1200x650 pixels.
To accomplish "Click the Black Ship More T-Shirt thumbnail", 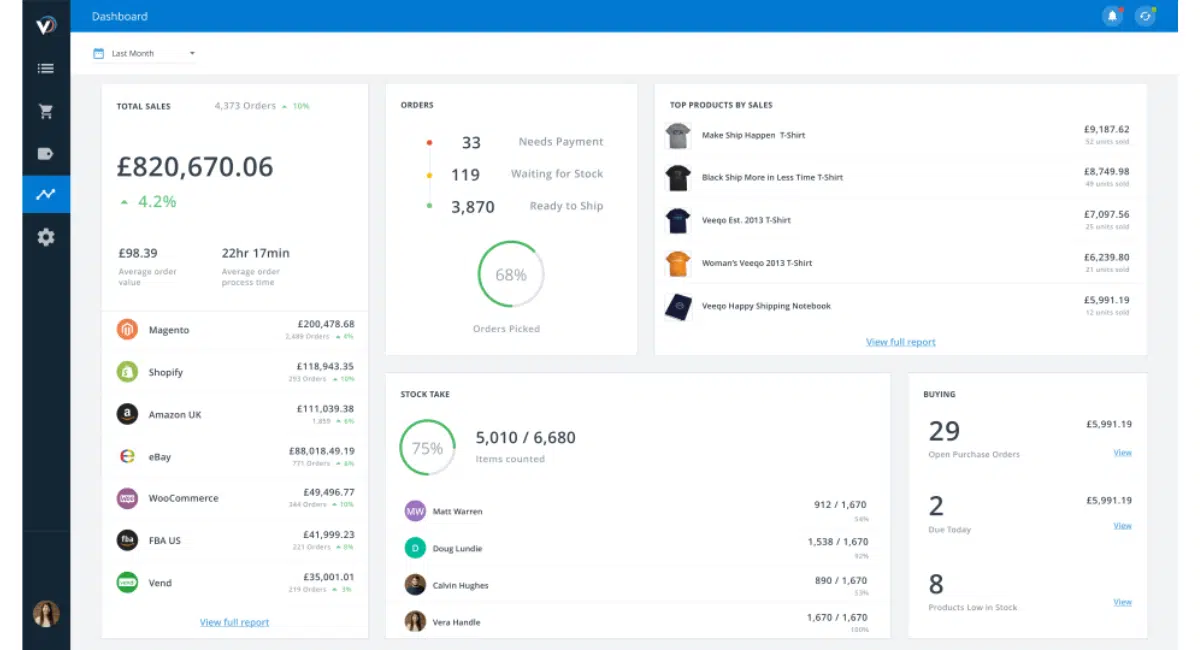I will pyautogui.click(x=678, y=178).
